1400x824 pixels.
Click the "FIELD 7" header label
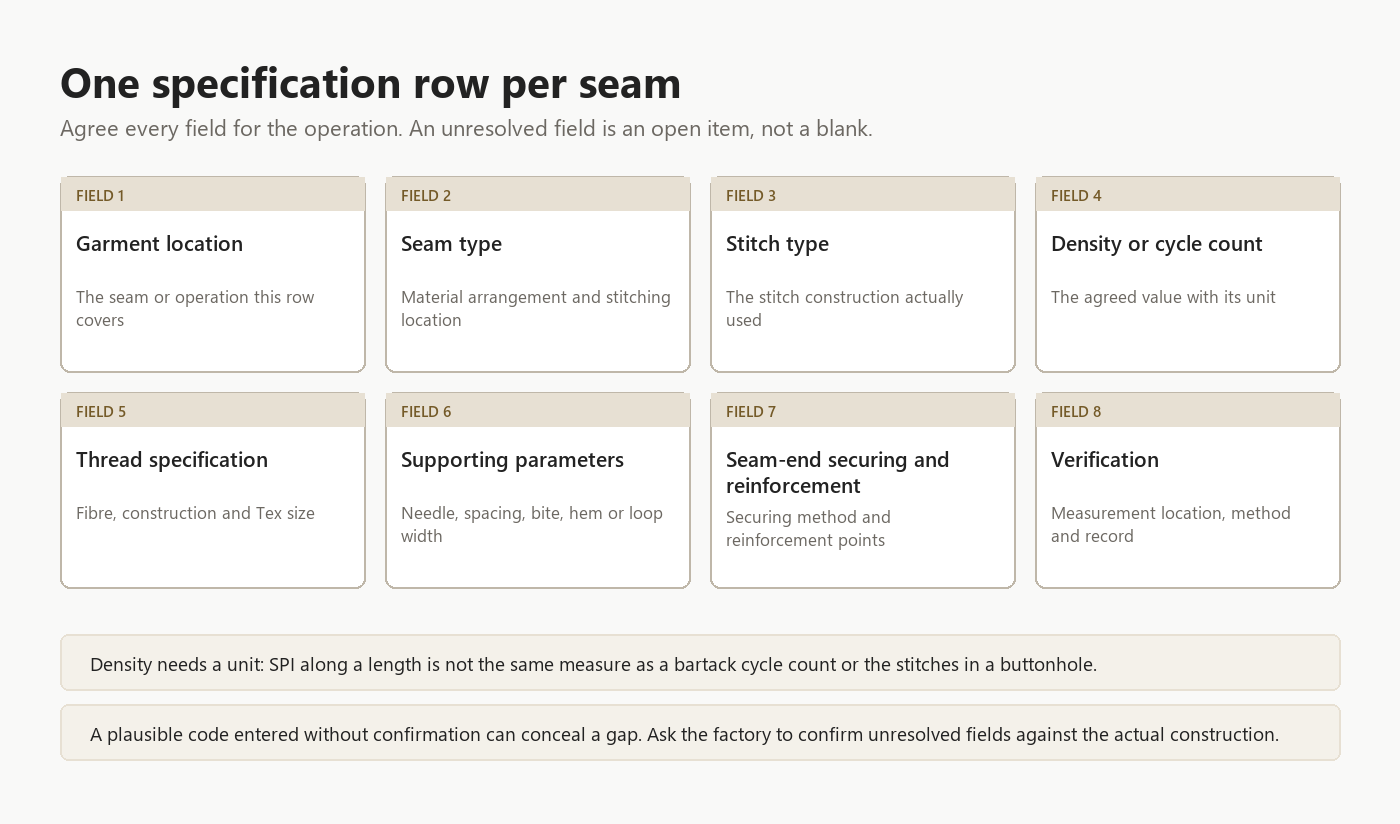coord(751,412)
